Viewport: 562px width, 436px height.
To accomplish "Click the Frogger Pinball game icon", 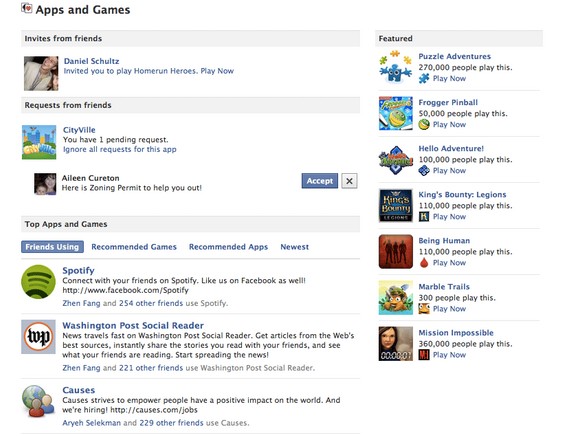I will click(x=396, y=113).
